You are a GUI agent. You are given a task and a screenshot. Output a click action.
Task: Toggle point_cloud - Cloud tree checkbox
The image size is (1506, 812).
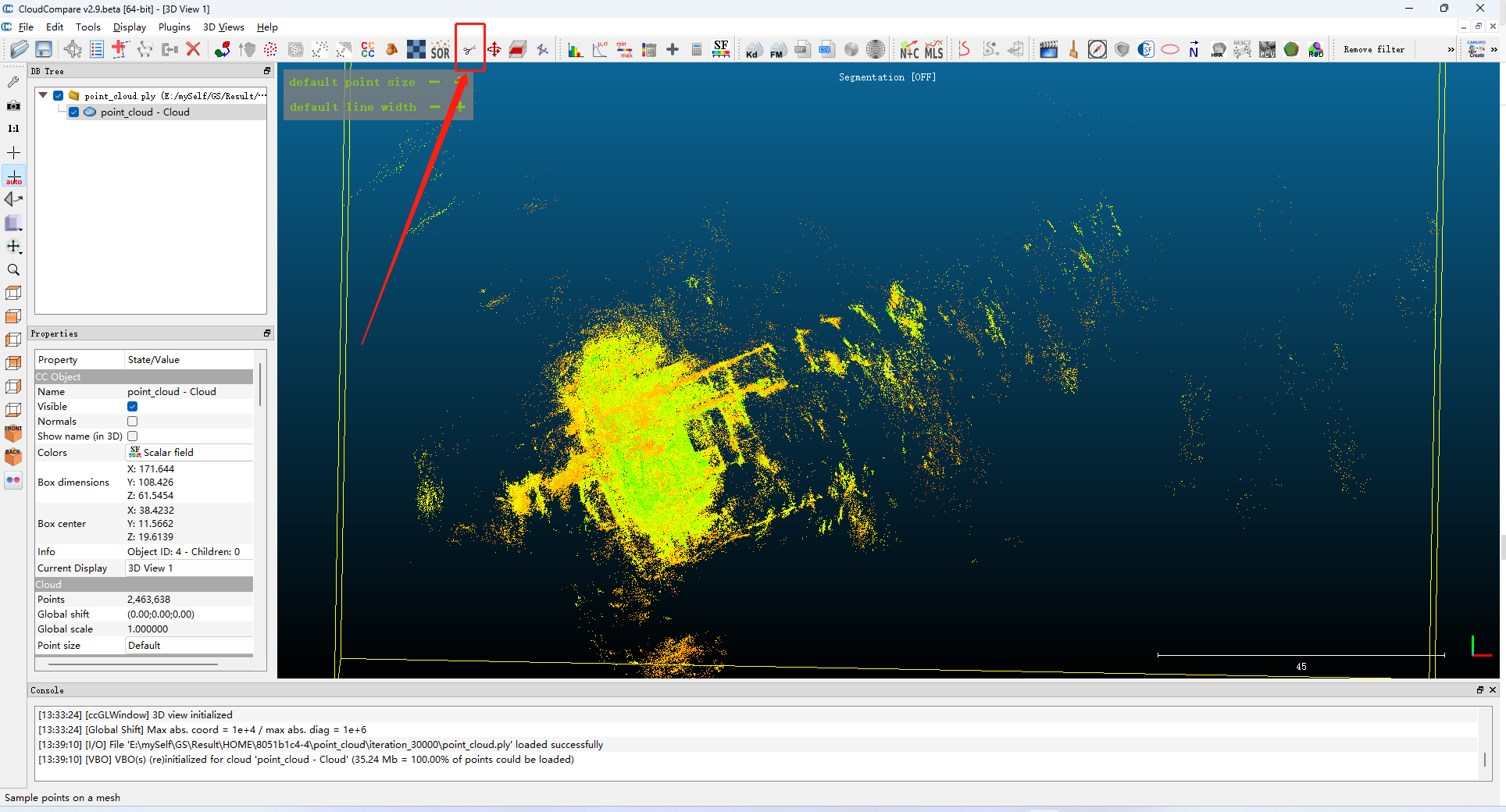click(x=73, y=112)
